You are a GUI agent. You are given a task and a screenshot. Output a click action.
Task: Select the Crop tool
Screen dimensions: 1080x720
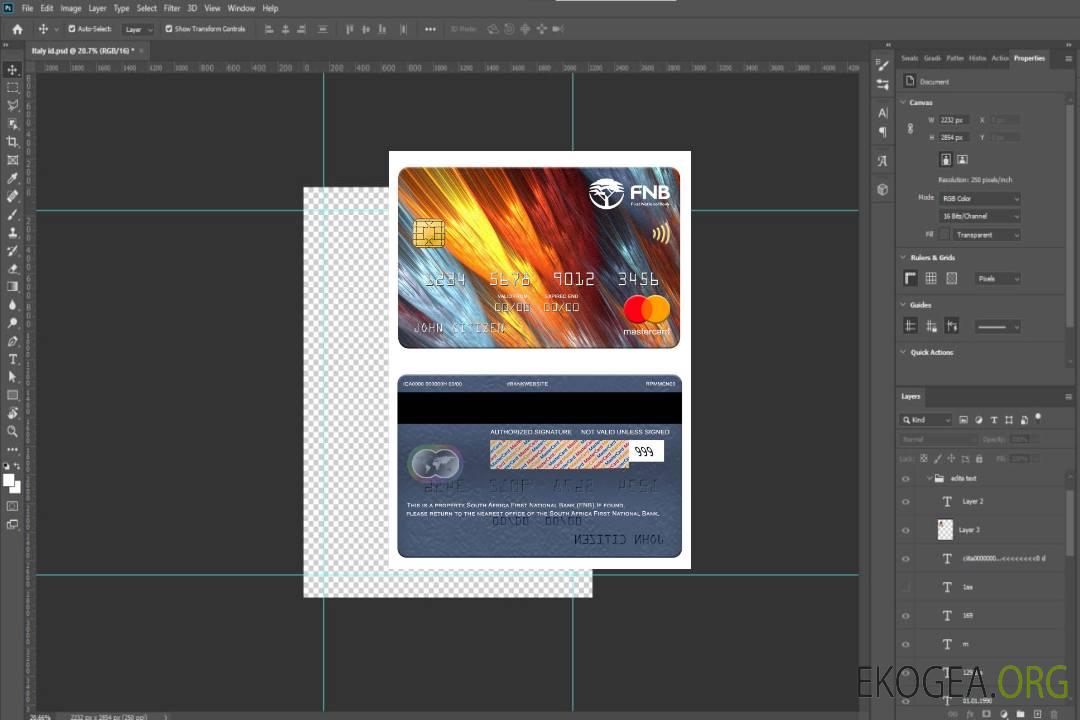pyautogui.click(x=13, y=142)
